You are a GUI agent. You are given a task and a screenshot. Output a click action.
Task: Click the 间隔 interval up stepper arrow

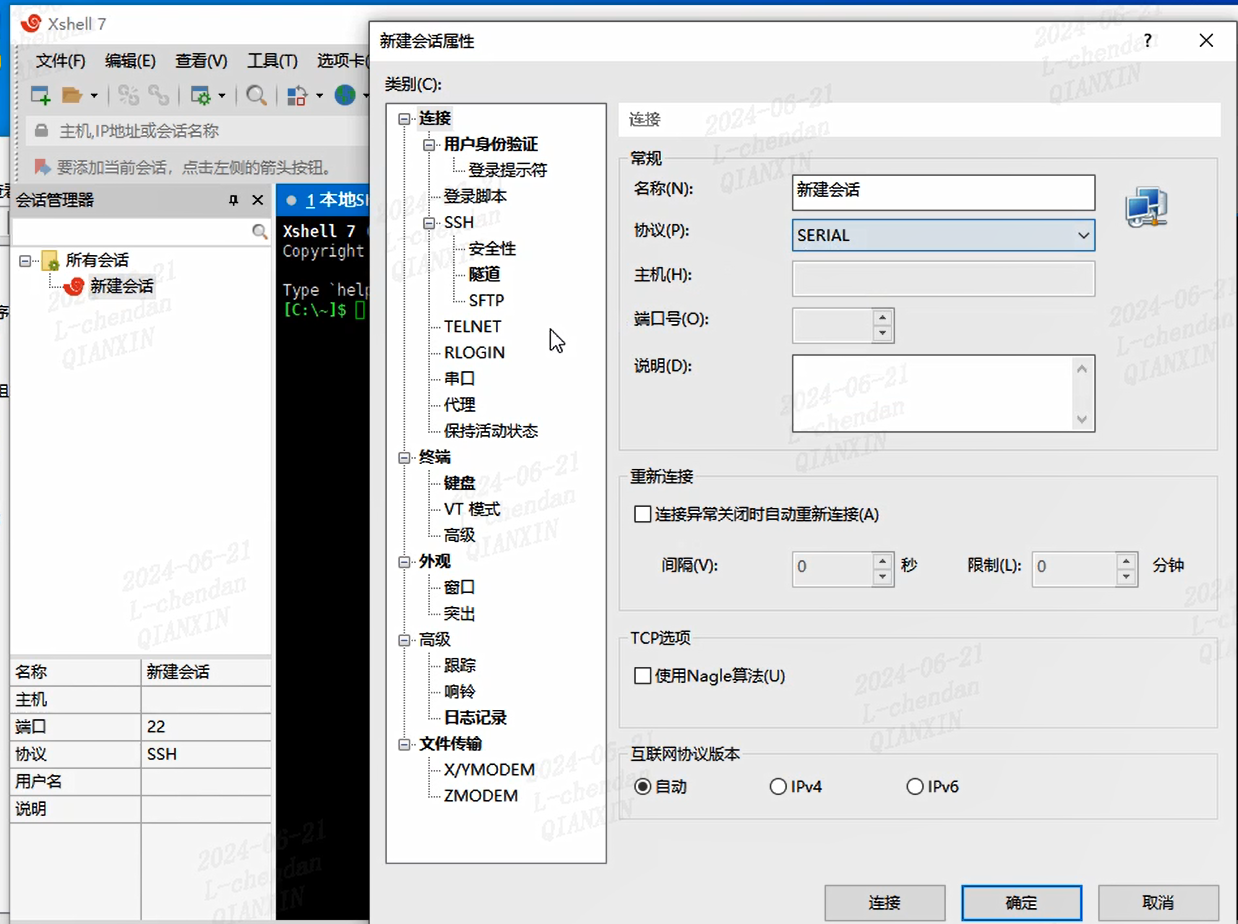click(x=882, y=561)
